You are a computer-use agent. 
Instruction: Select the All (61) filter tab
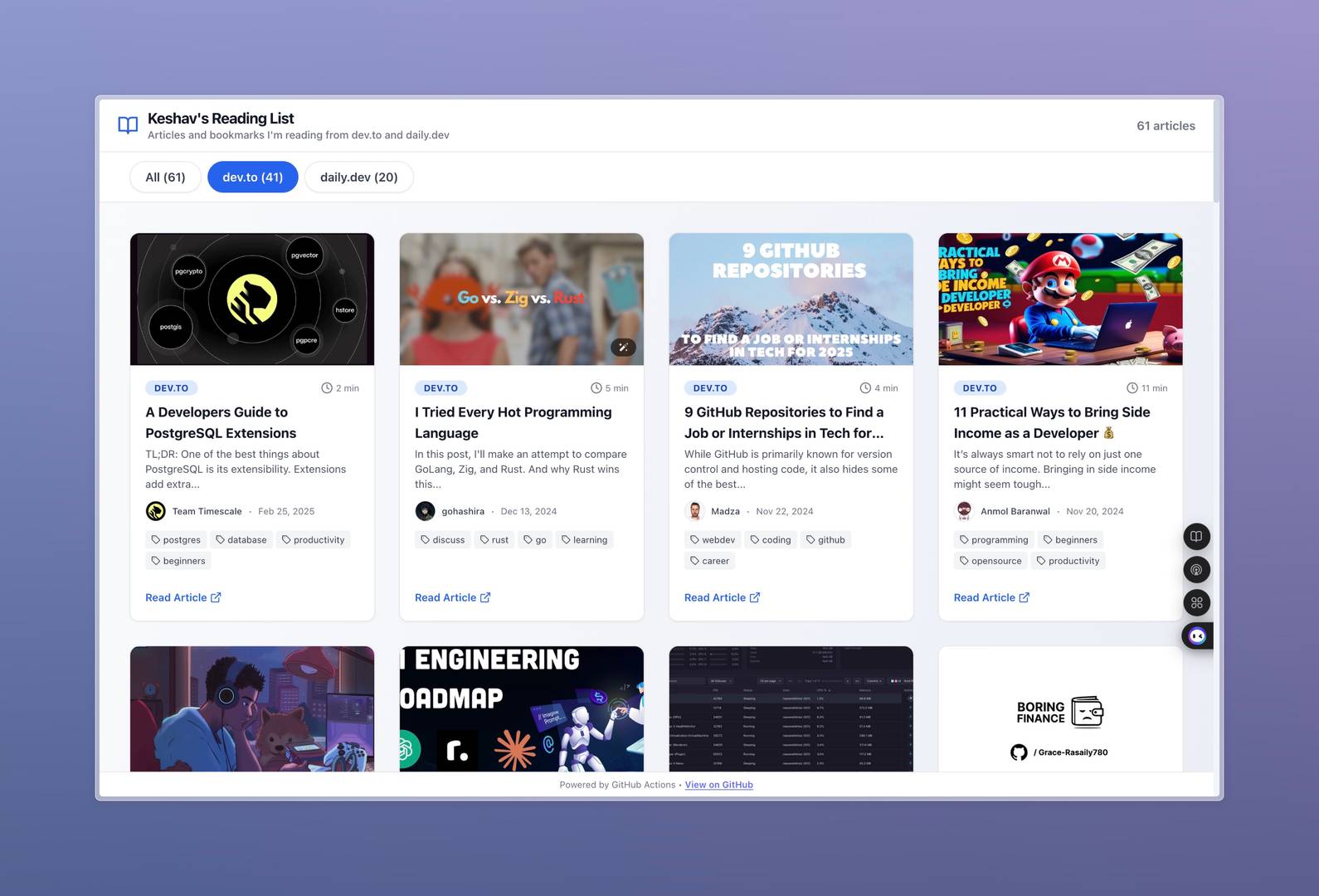click(165, 177)
